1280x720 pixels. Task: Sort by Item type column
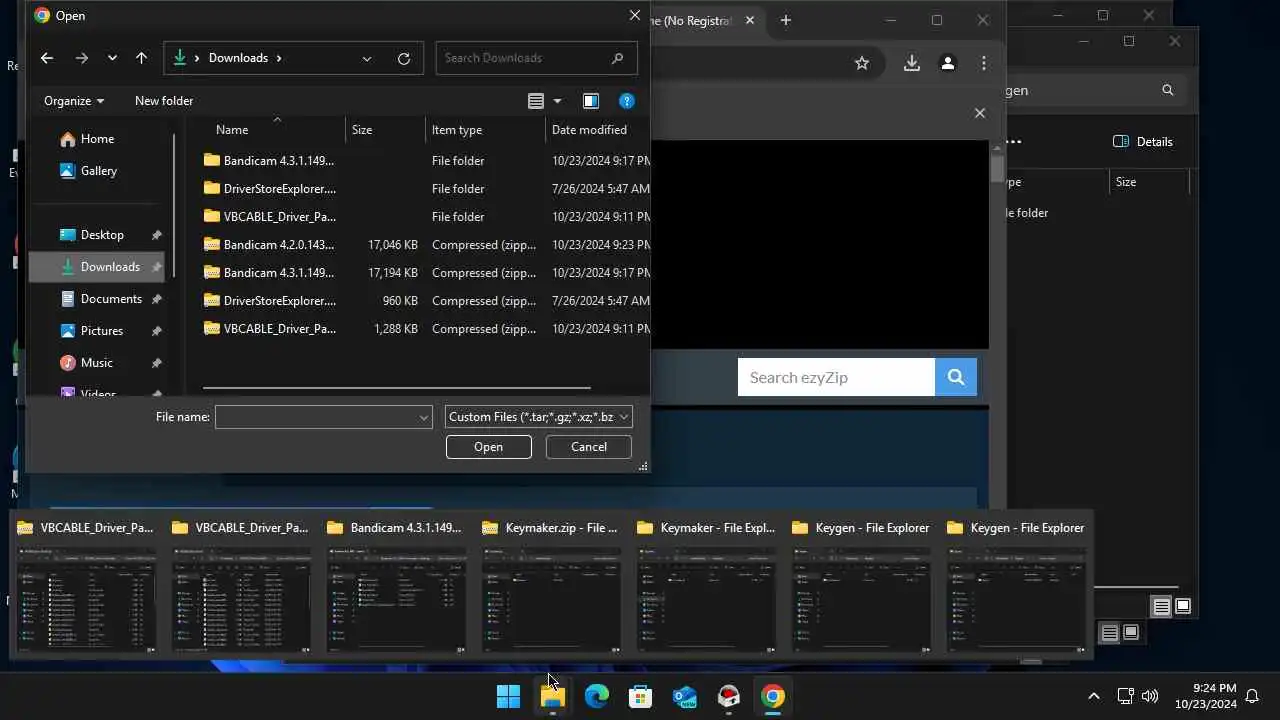tap(457, 130)
